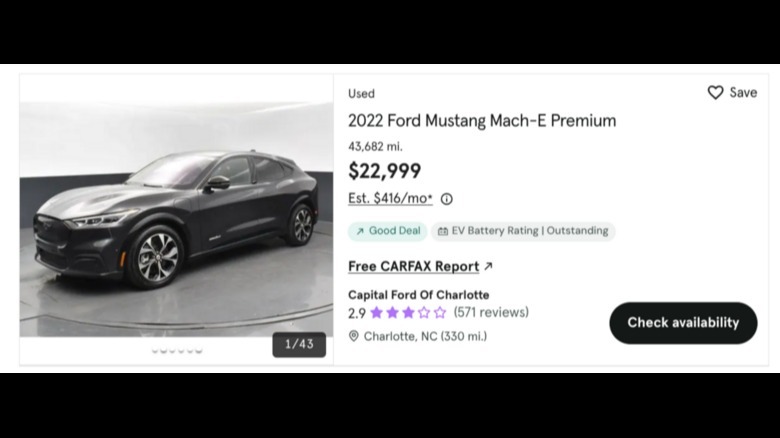Click the Save label text

coord(743,92)
